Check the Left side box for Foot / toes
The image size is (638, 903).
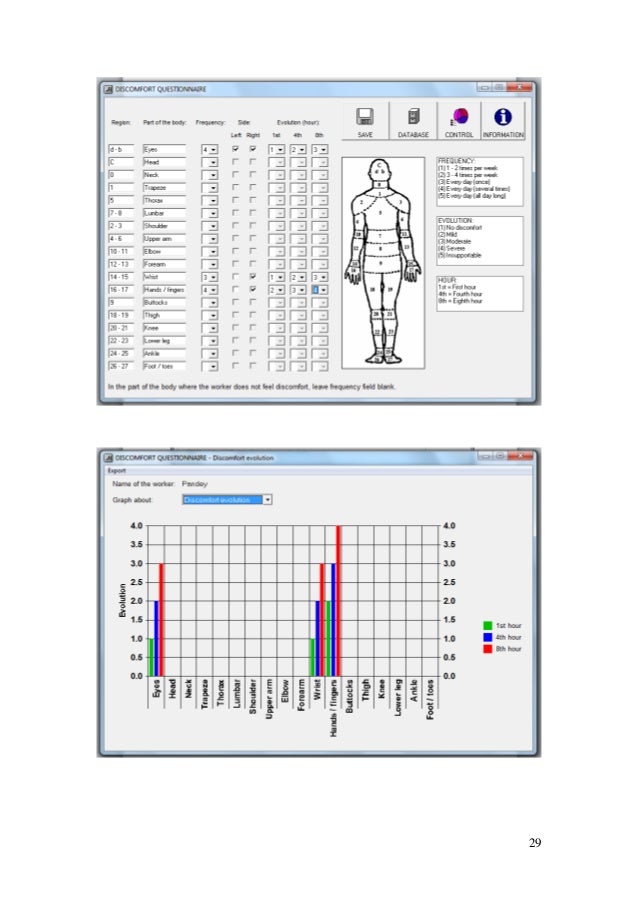pyautogui.click(x=236, y=366)
